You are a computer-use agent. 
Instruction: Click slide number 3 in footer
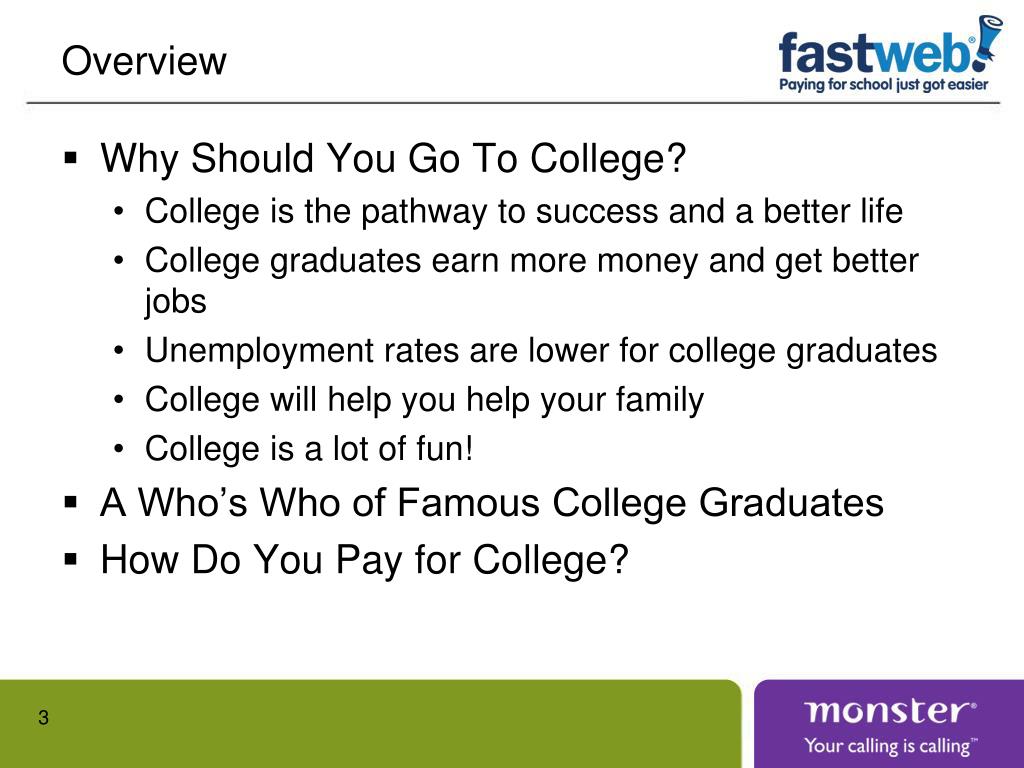coord(43,717)
